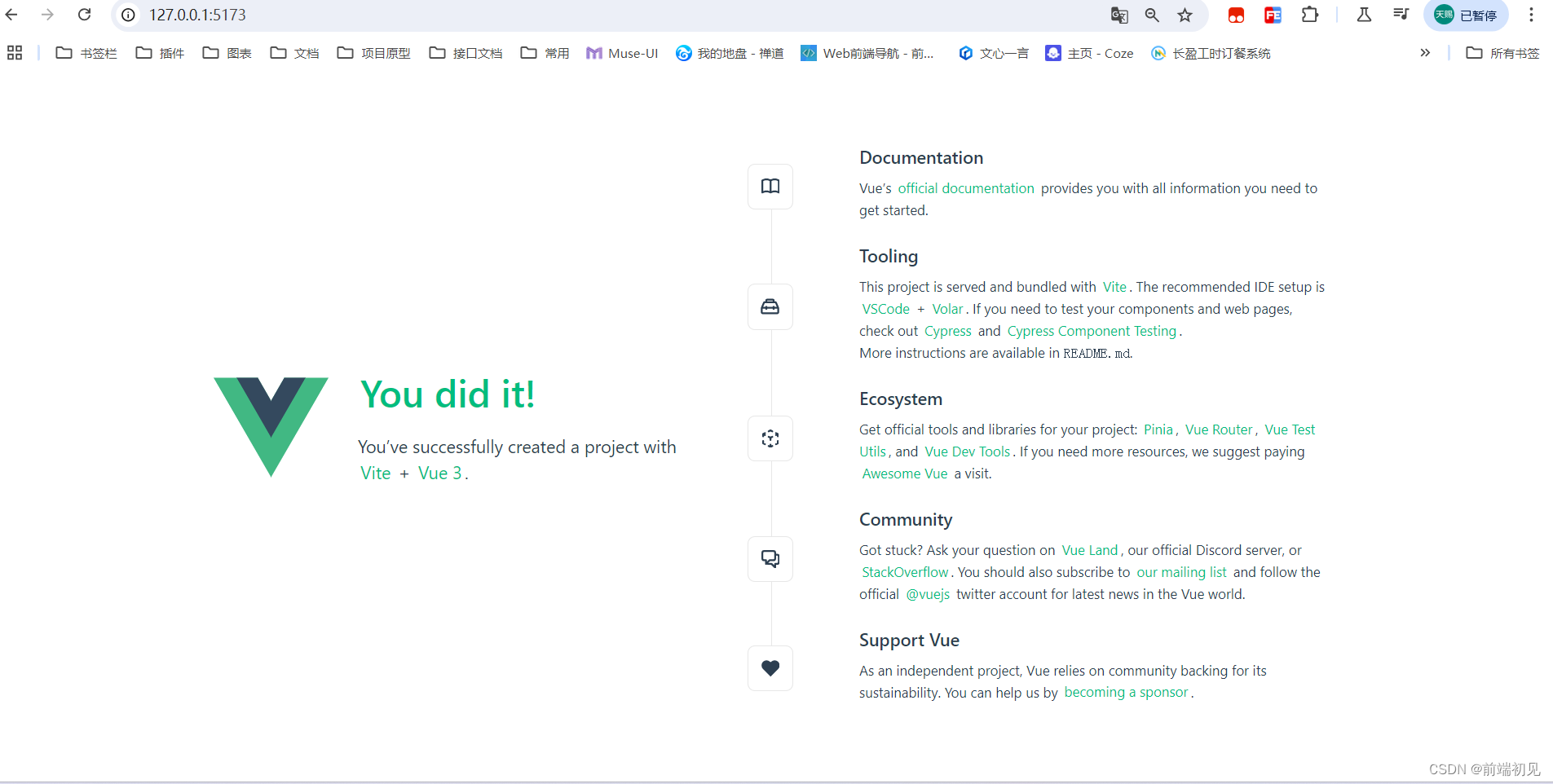Open the Cypress Component Testing link
Viewport: 1553px width, 784px height.
1092,331
